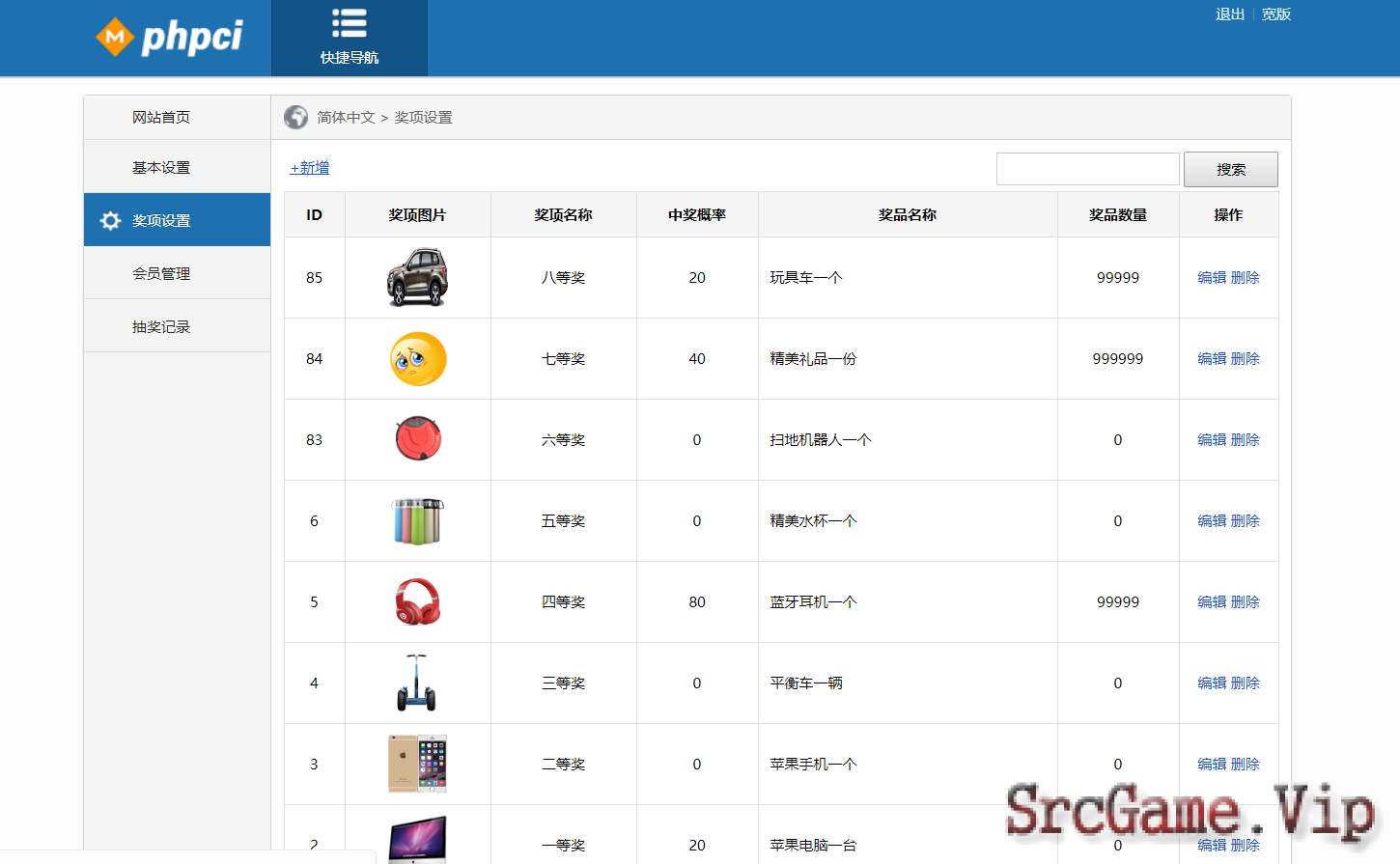Click 退出 to log out
Viewport: 1400px width, 864px height.
[x=1229, y=14]
